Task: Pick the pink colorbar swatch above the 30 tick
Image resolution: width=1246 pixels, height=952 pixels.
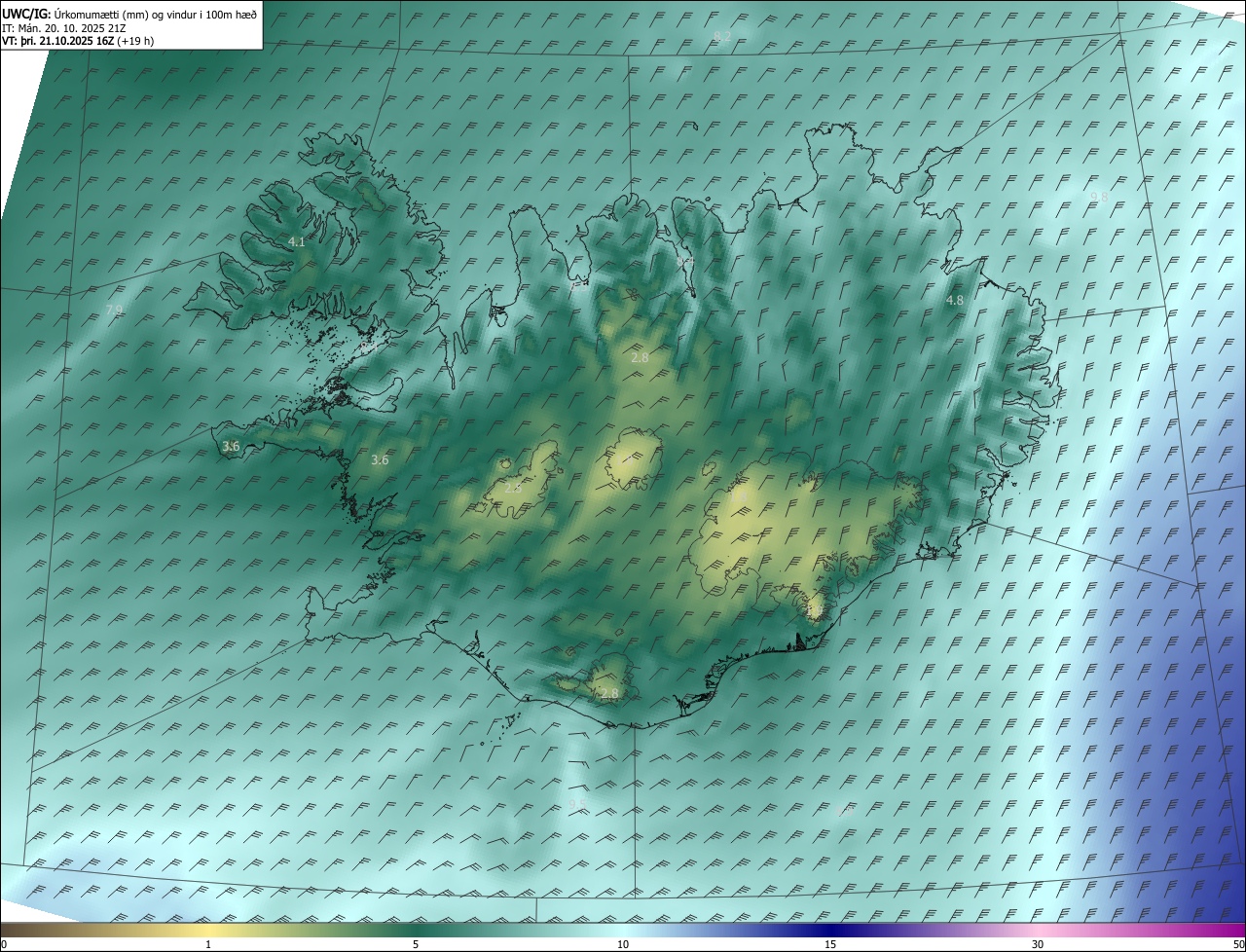Action: (1038, 930)
